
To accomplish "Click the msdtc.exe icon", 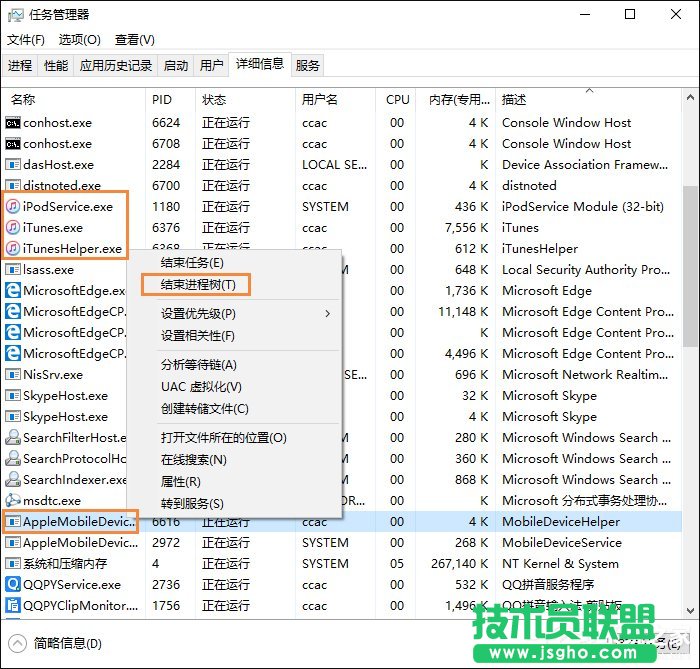I will tap(12, 500).
